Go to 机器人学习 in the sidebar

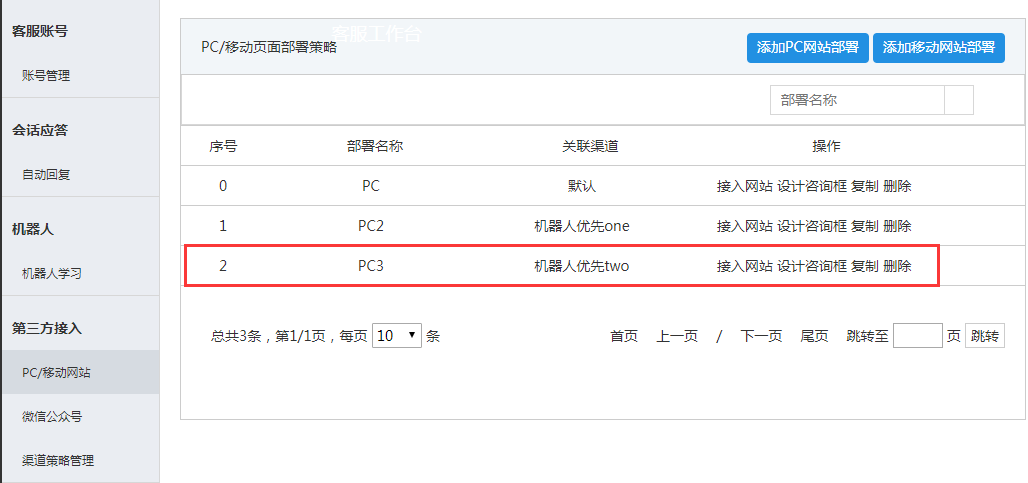tap(52, 273)
